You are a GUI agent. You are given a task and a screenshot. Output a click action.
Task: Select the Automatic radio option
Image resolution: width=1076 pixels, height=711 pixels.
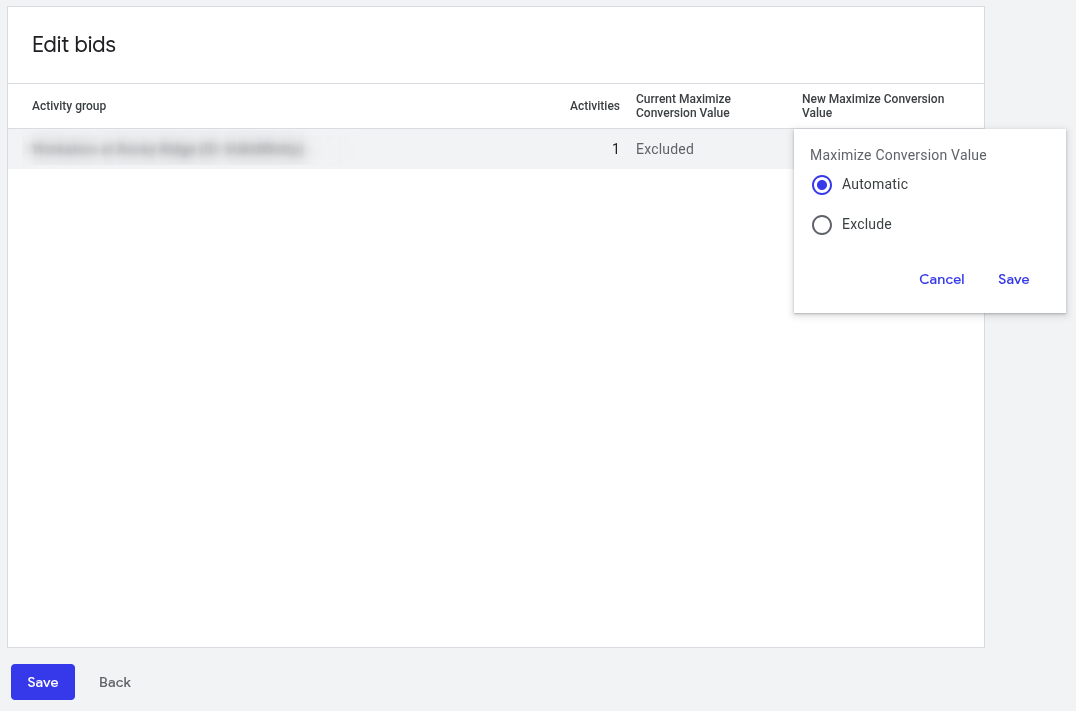821,185
